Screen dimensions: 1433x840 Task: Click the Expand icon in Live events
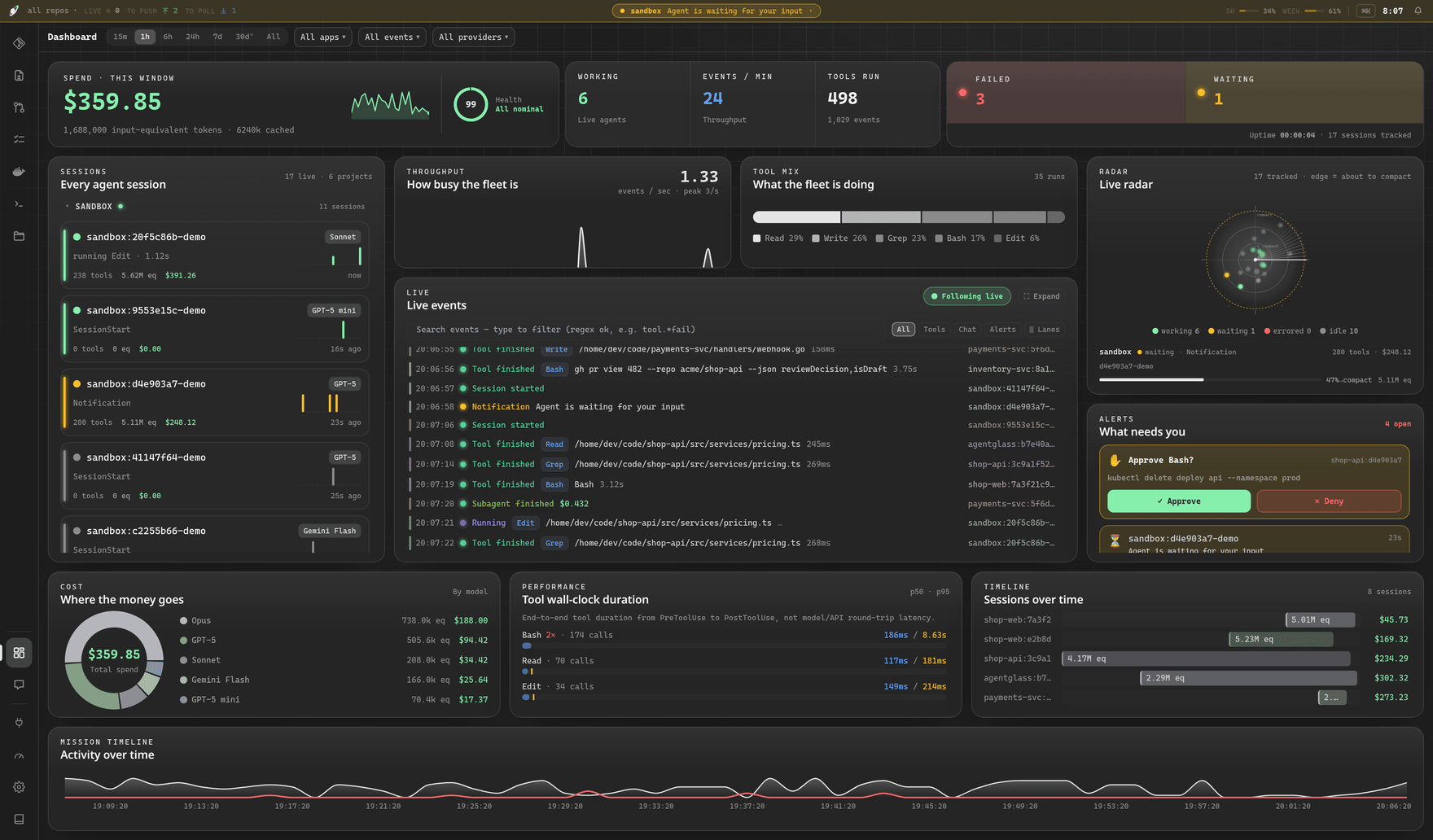(x=1027, y=296)
